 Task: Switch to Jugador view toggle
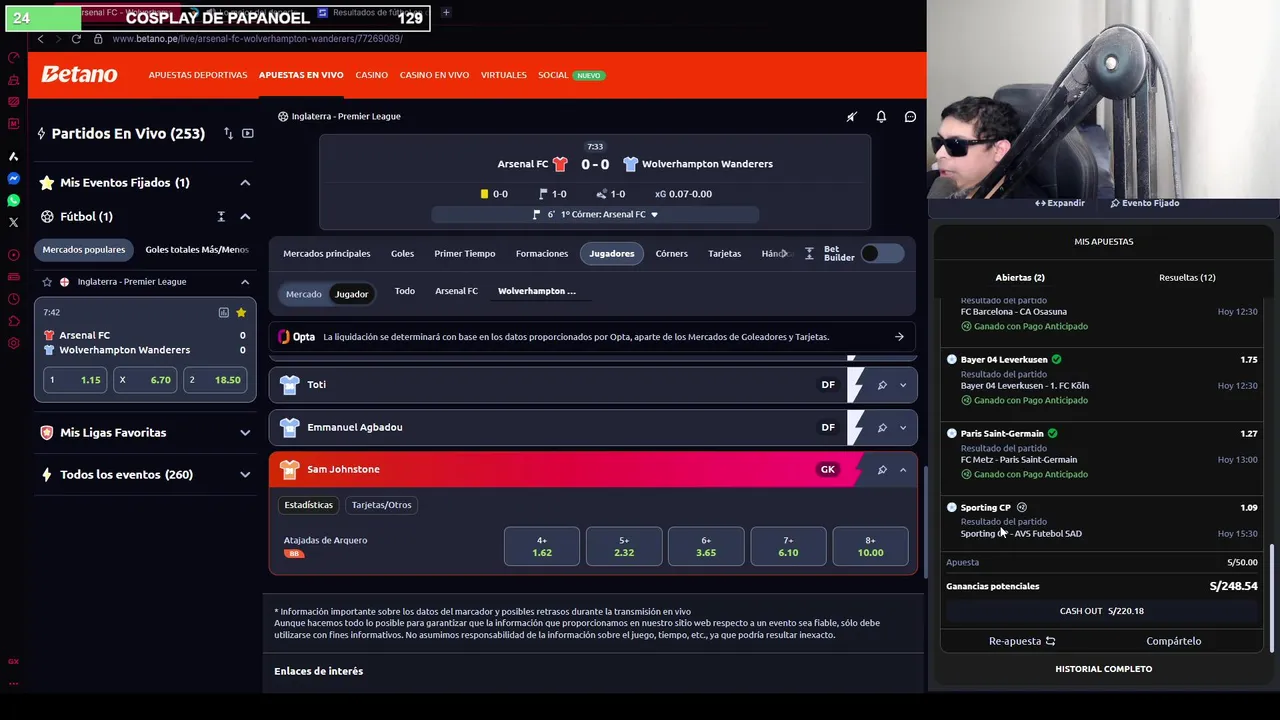[351, 294]
